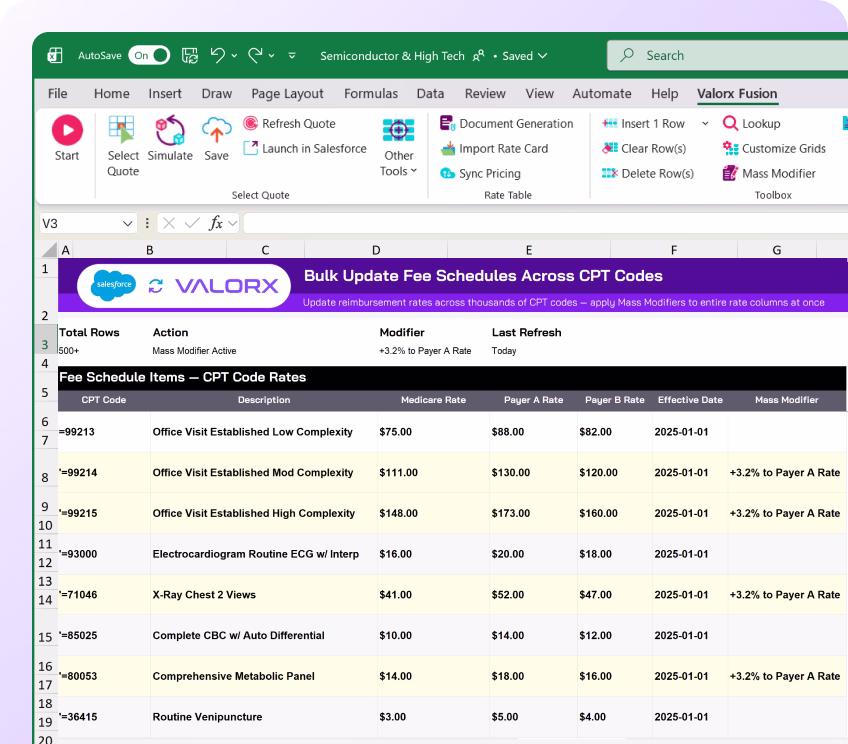Select column E header
Image resolution: width=848 pixels, height=744 pixels.
pos(529,250)
